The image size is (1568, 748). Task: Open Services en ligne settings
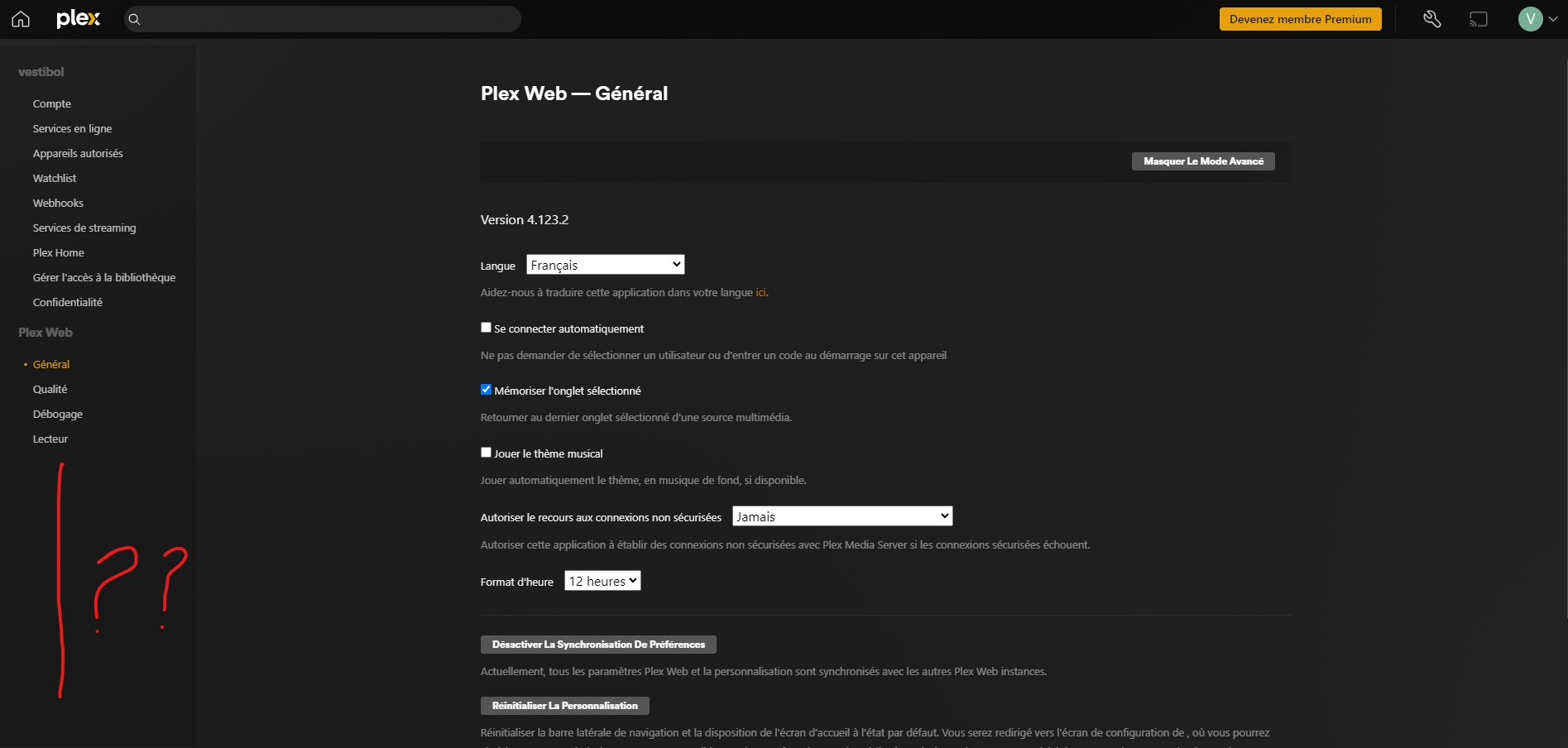point(72,128)
